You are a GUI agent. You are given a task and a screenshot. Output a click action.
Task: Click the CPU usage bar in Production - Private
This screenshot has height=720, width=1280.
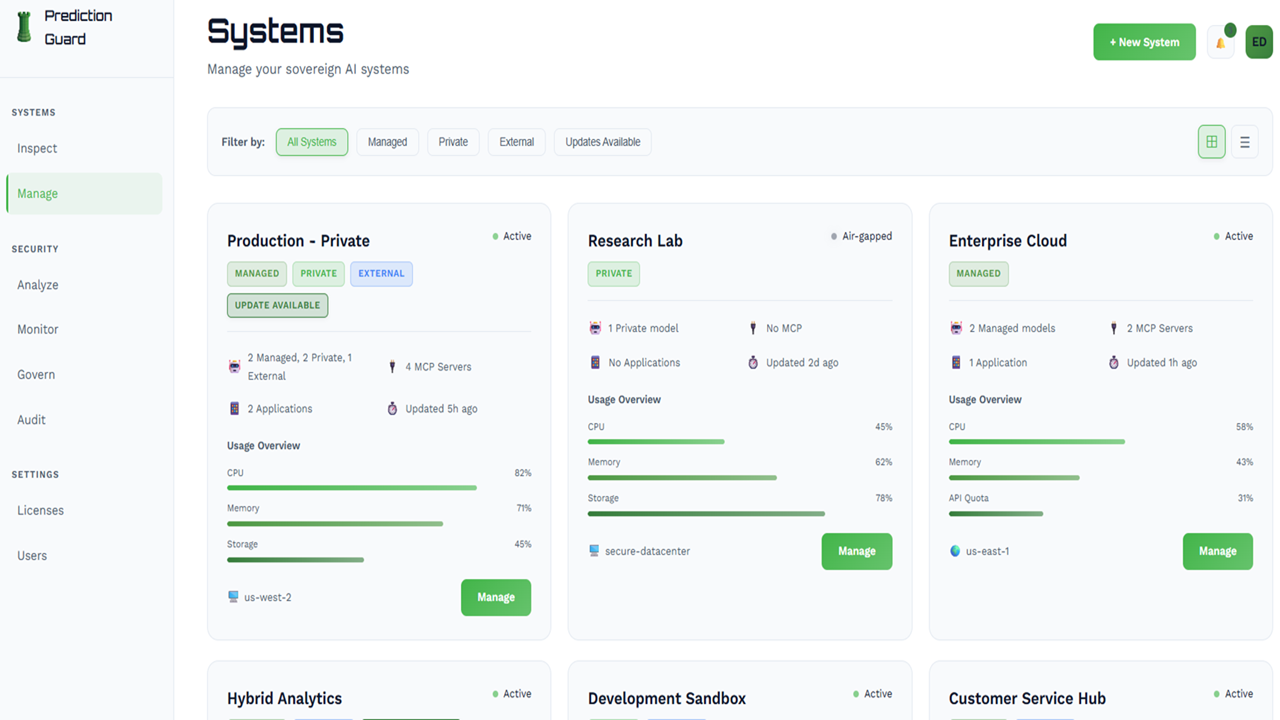point(379,488)
